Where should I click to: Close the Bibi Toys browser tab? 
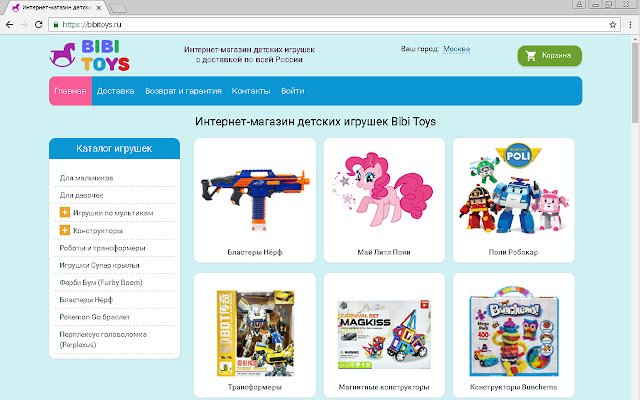[98, 8]
